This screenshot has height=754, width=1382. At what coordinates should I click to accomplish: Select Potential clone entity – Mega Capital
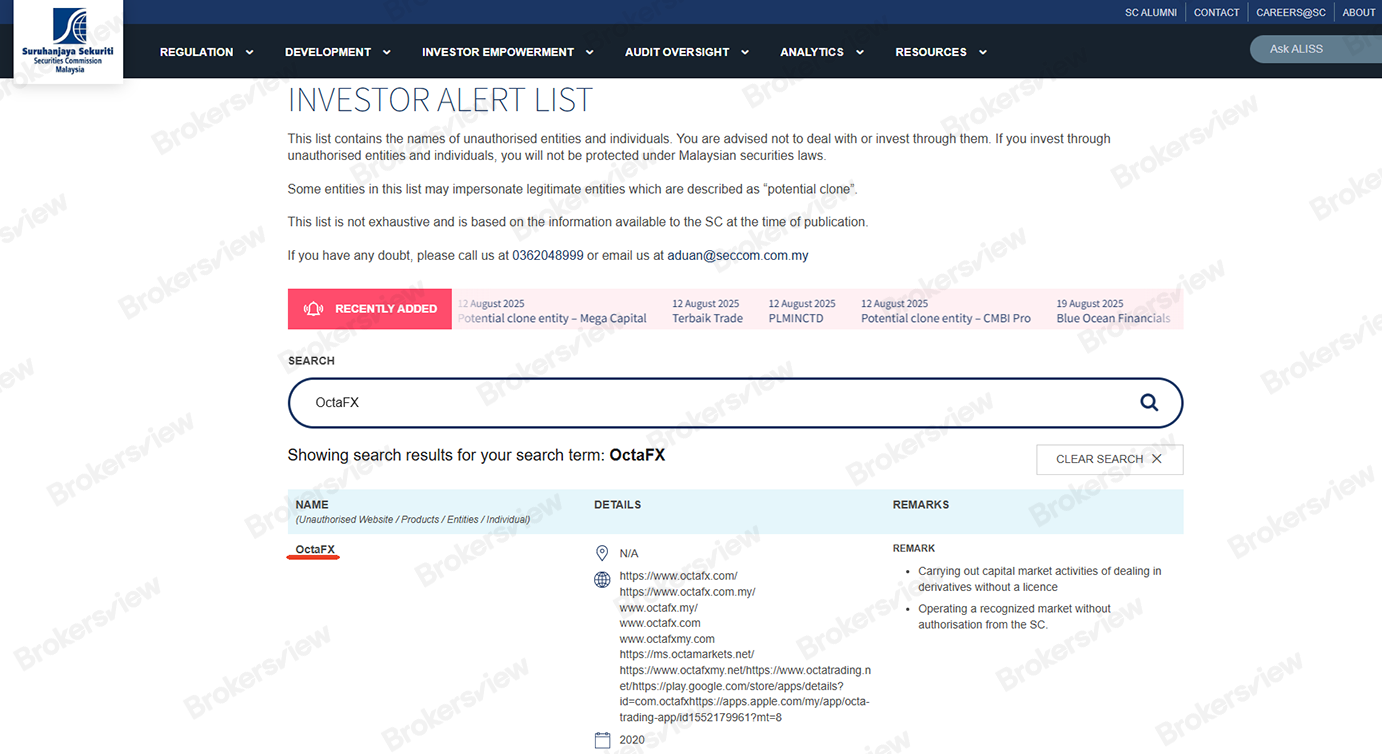(x=552, y=311)
